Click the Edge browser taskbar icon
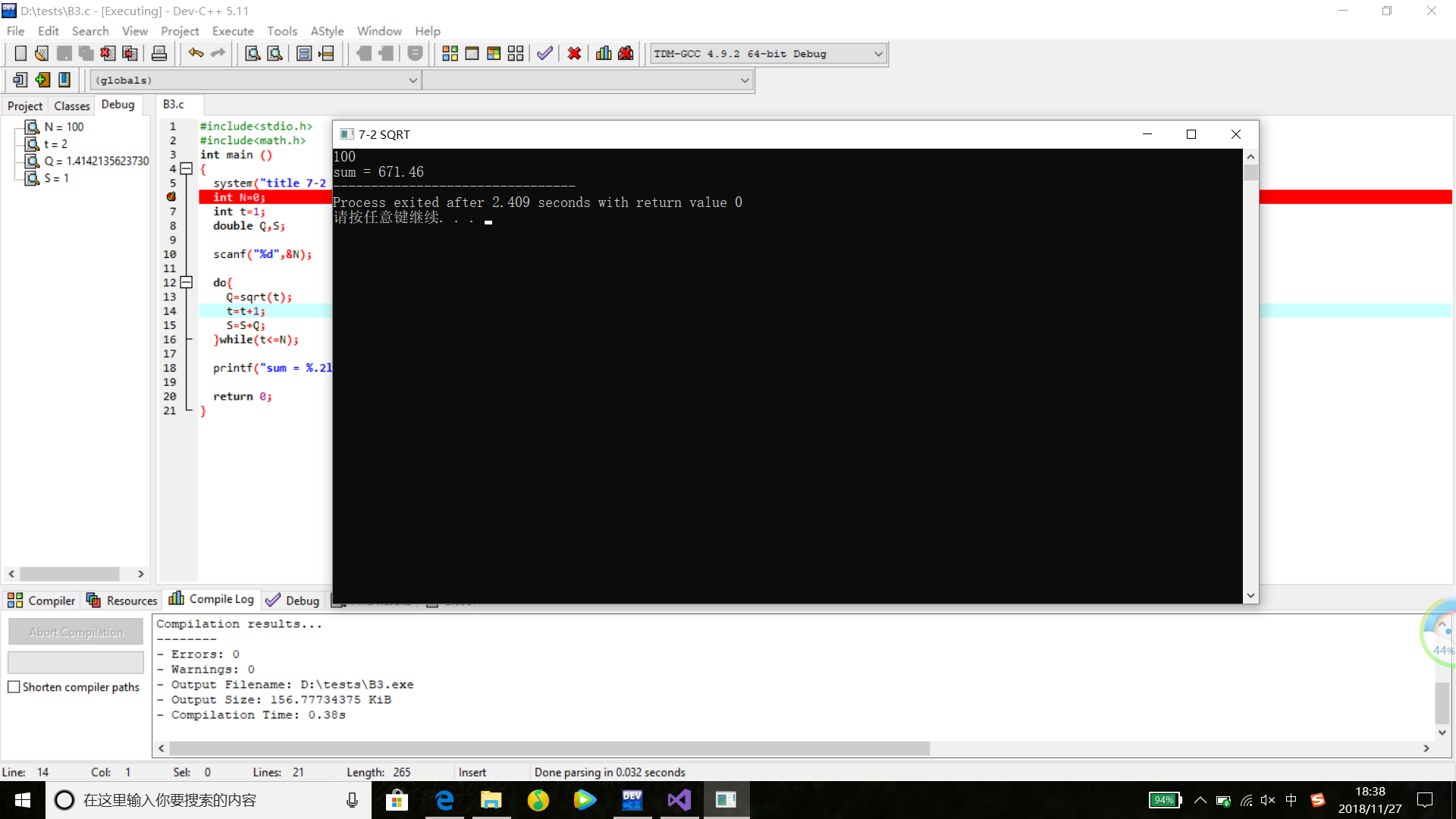This screenshot has height=819, width=1456. click(444, 800)
